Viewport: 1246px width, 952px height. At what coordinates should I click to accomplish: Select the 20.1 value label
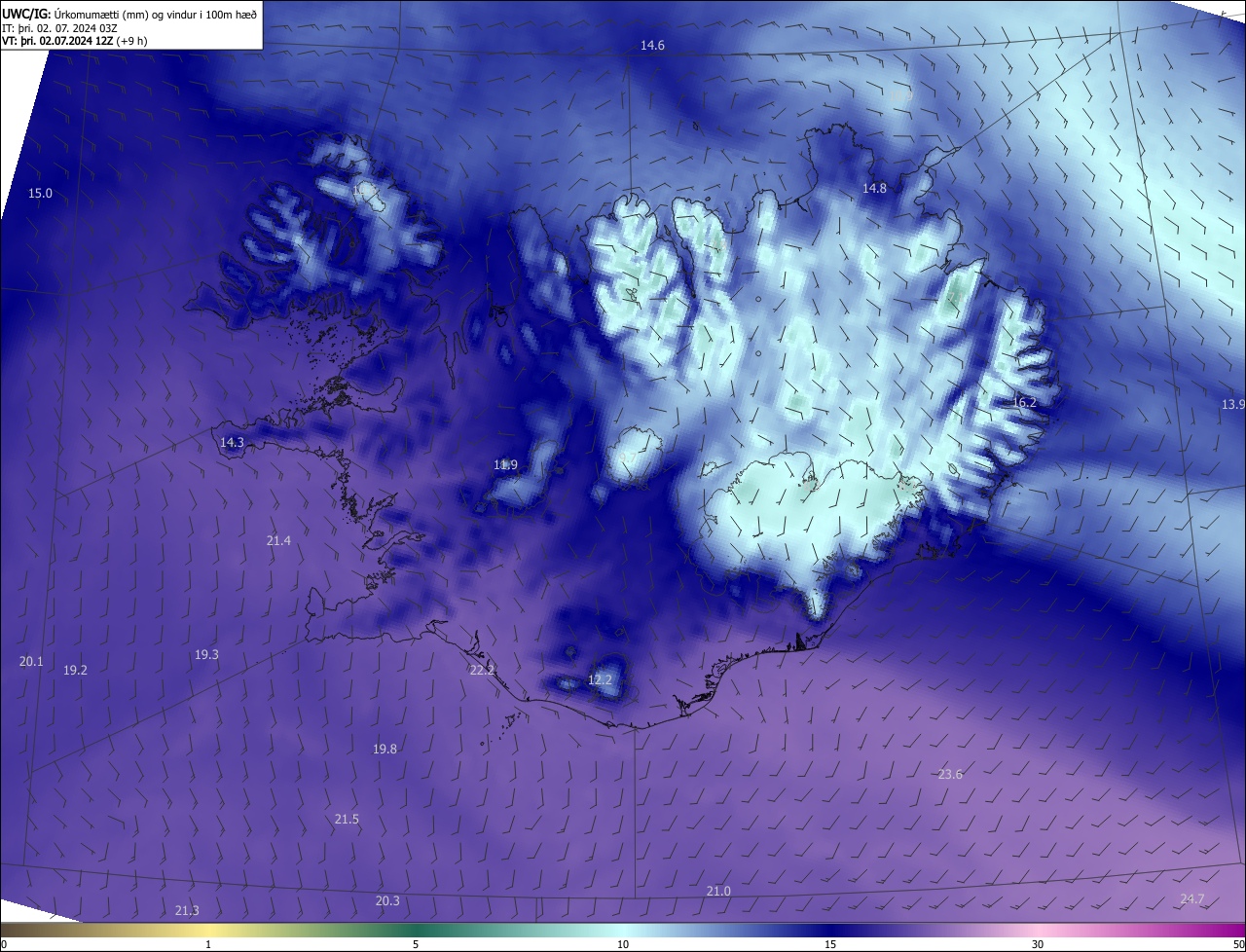point(31,662)
